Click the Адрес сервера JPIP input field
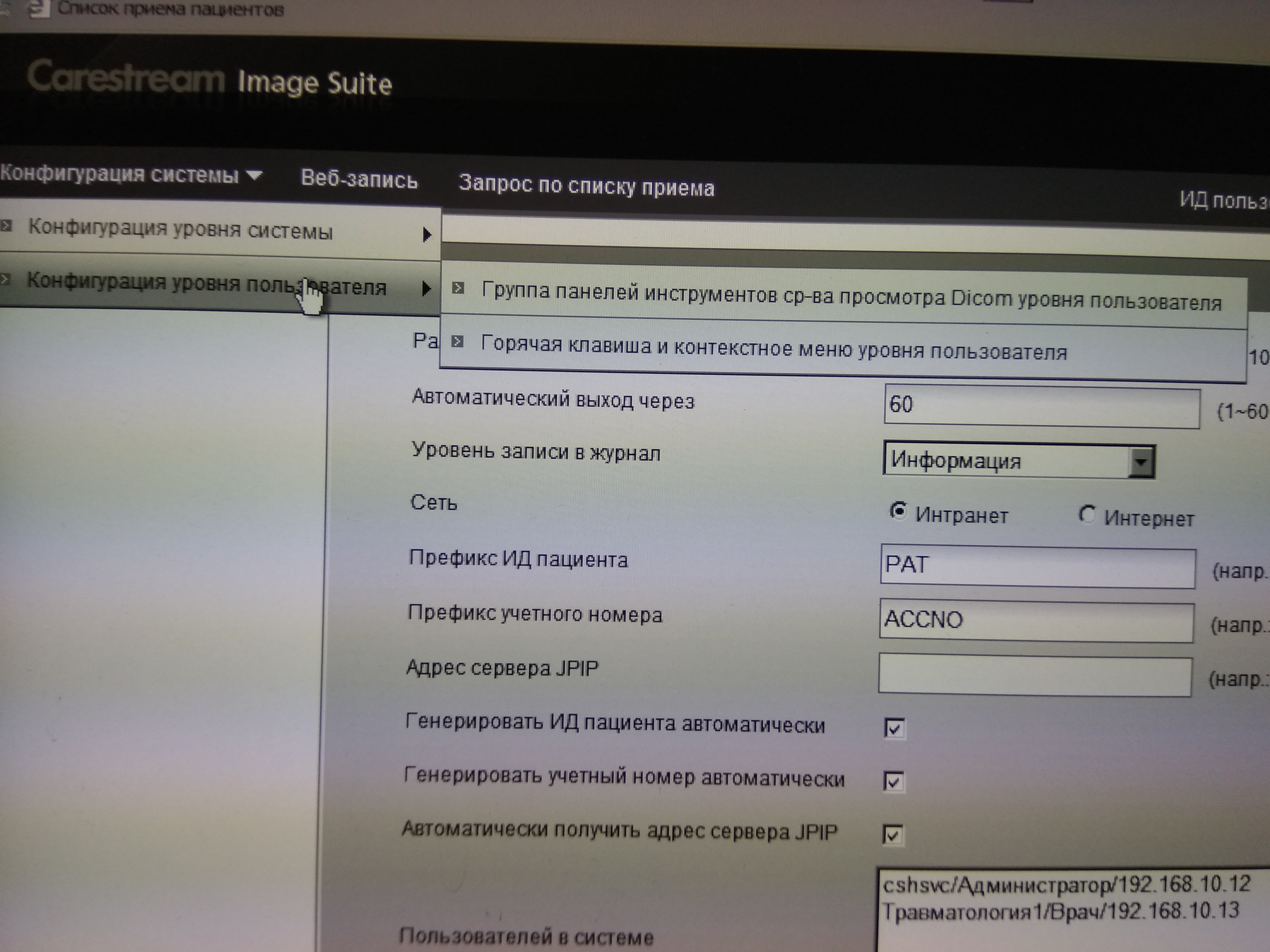This screenshot has width=1270, height=952. tap(1035, 676)
